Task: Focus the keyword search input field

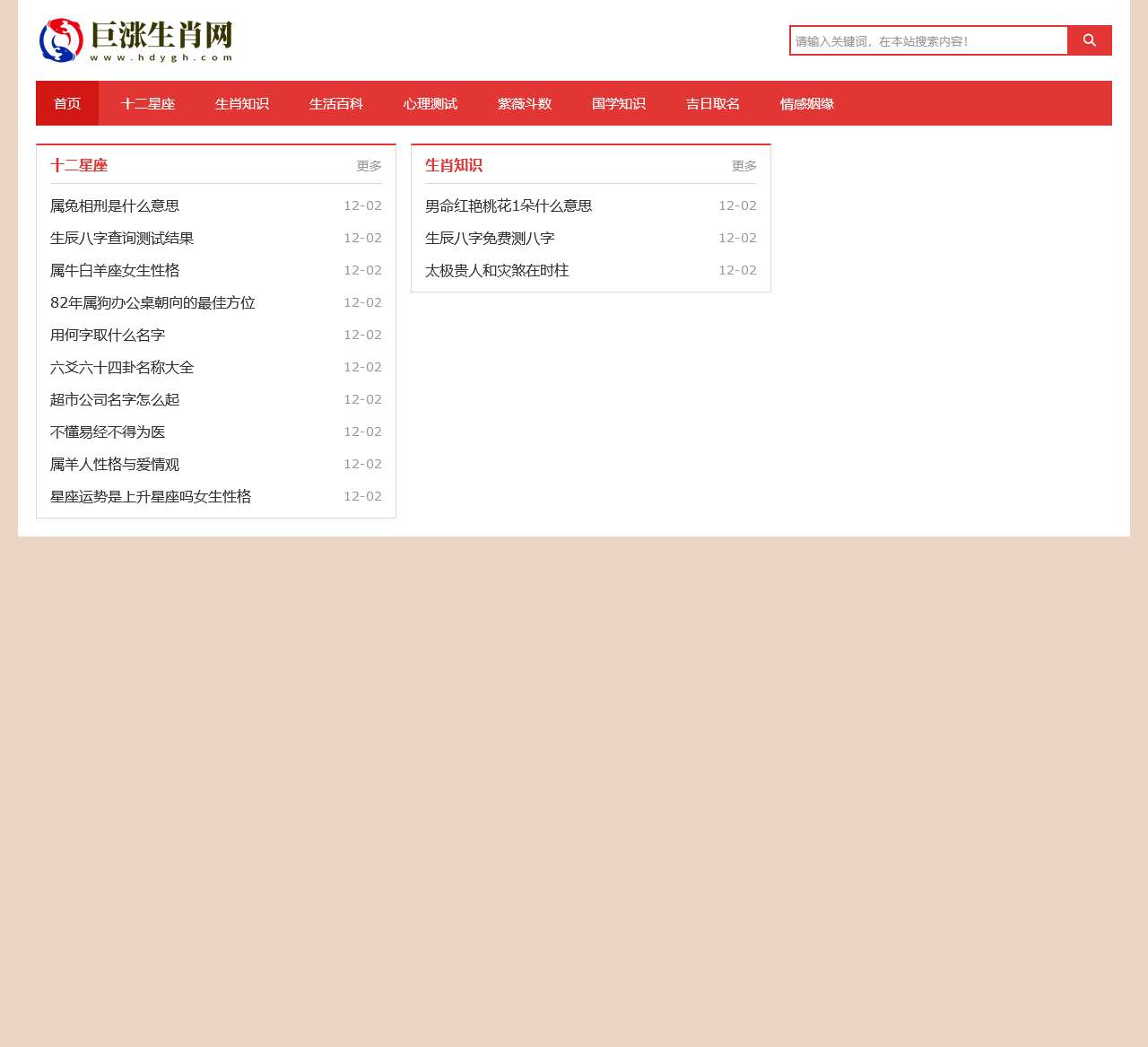Action: click(x=928, y=40)
